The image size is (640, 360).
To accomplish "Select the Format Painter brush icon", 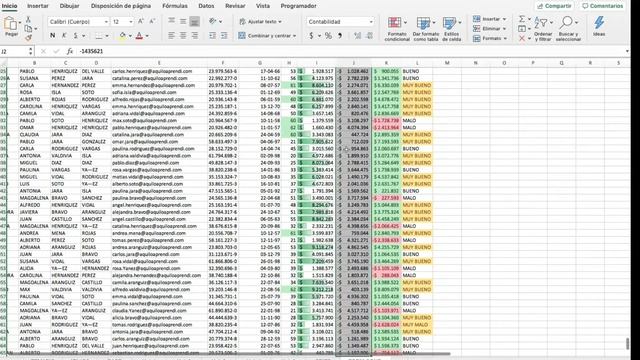I will coord(28,38).
